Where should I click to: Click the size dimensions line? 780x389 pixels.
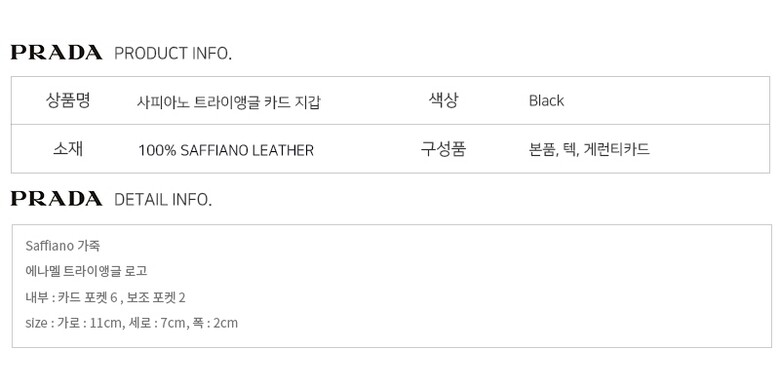(x=131, y=323)
